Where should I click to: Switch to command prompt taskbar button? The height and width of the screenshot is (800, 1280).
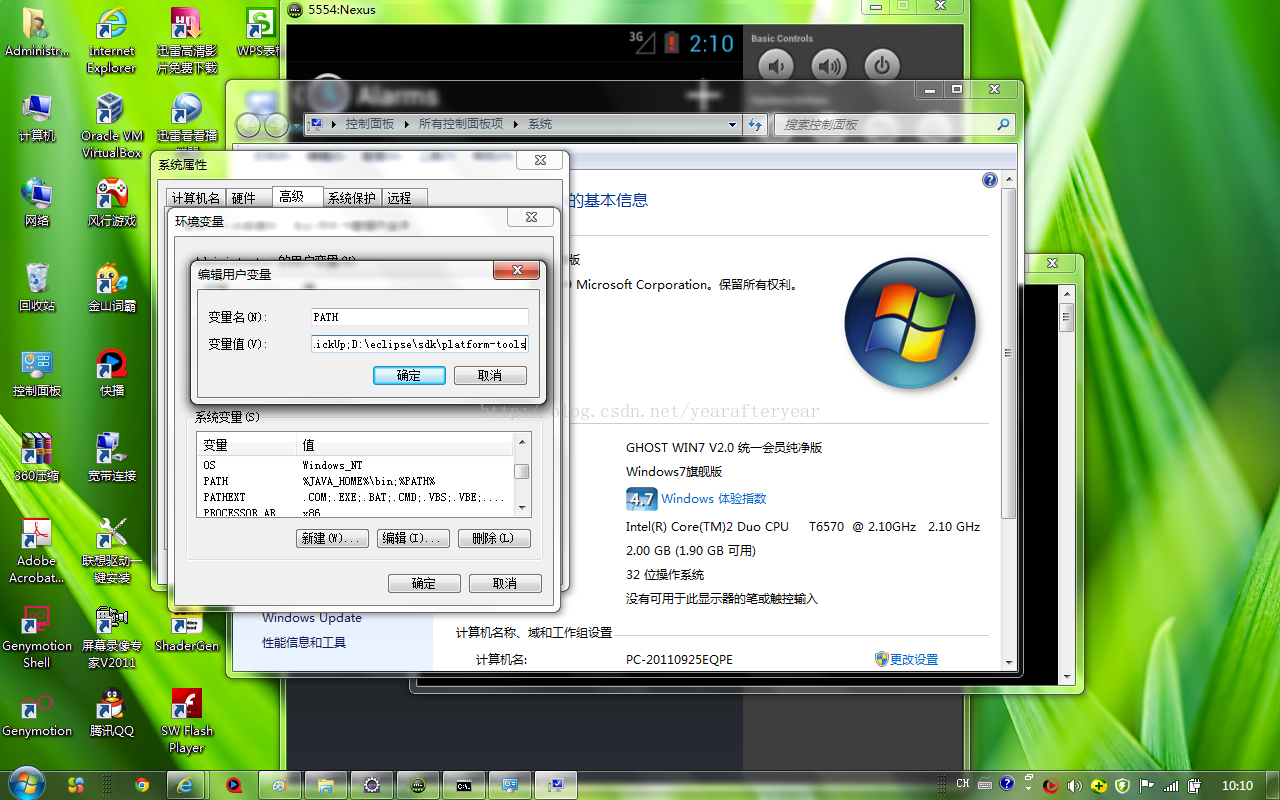464,785
